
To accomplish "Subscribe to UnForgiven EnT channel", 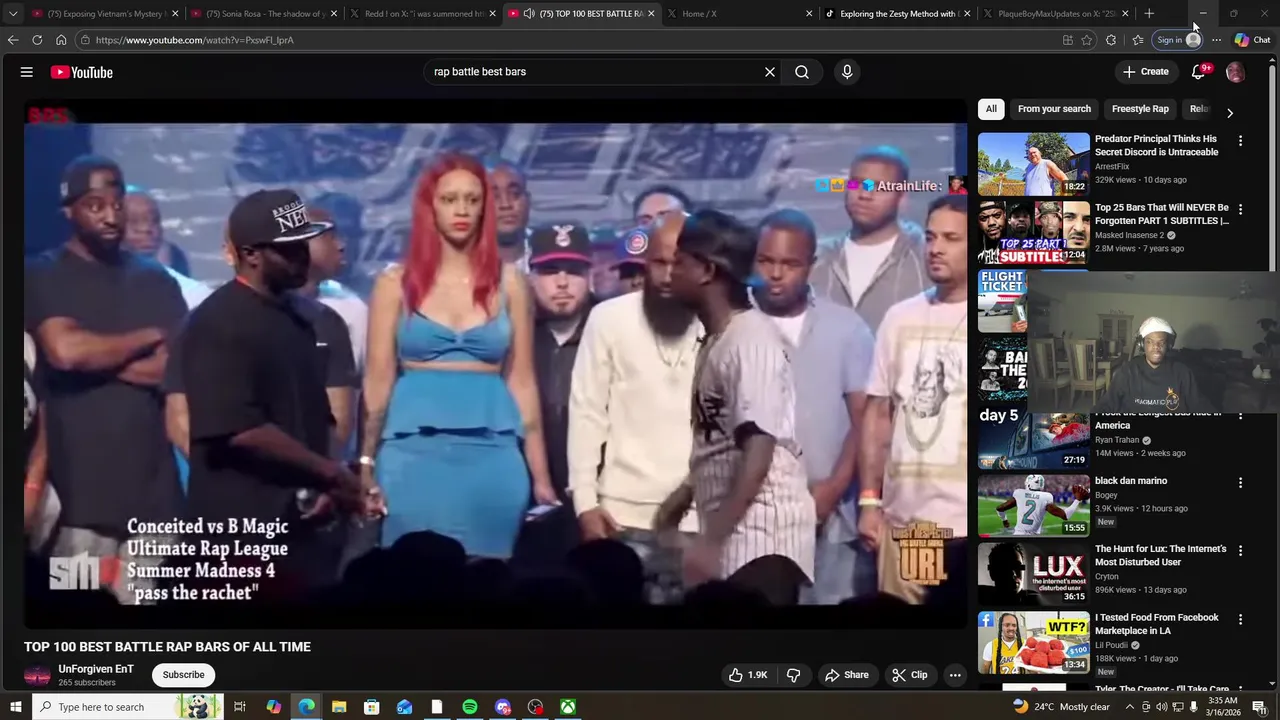I will coord(183,675).
